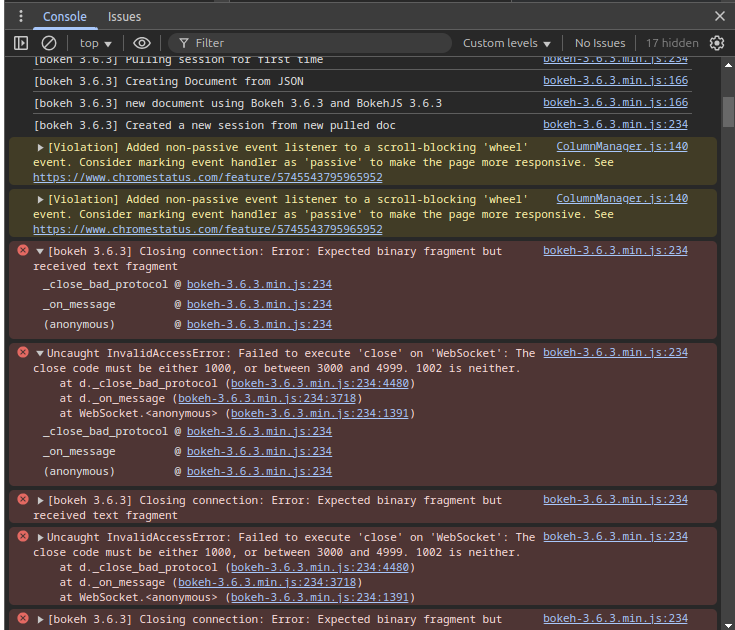Open source link of last Closing connection error
Viewport: 735px width, 630px height.
(615, 619)
